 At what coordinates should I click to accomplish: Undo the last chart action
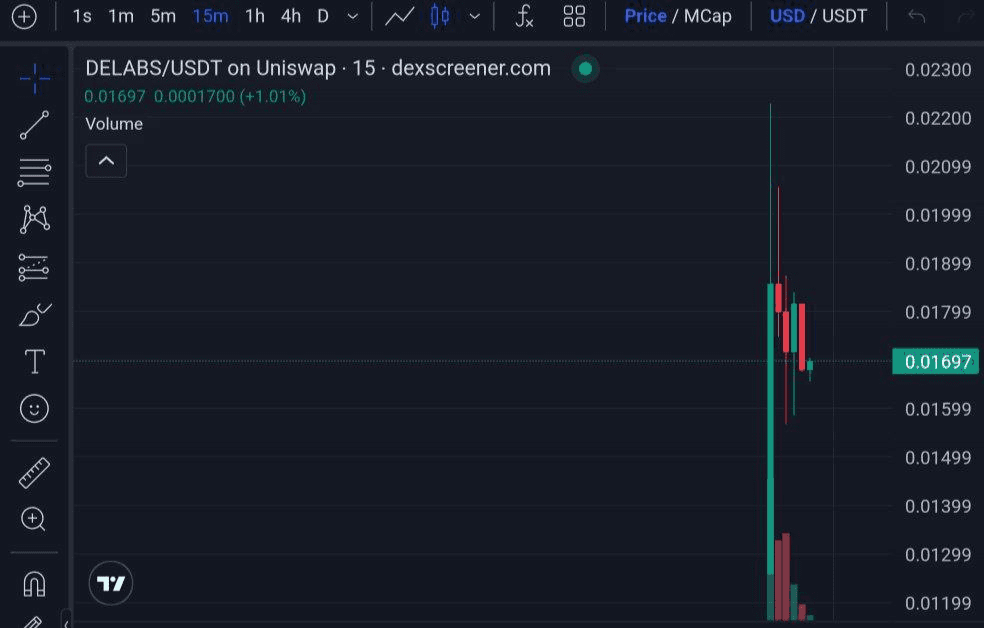click(x=917, y=16)
